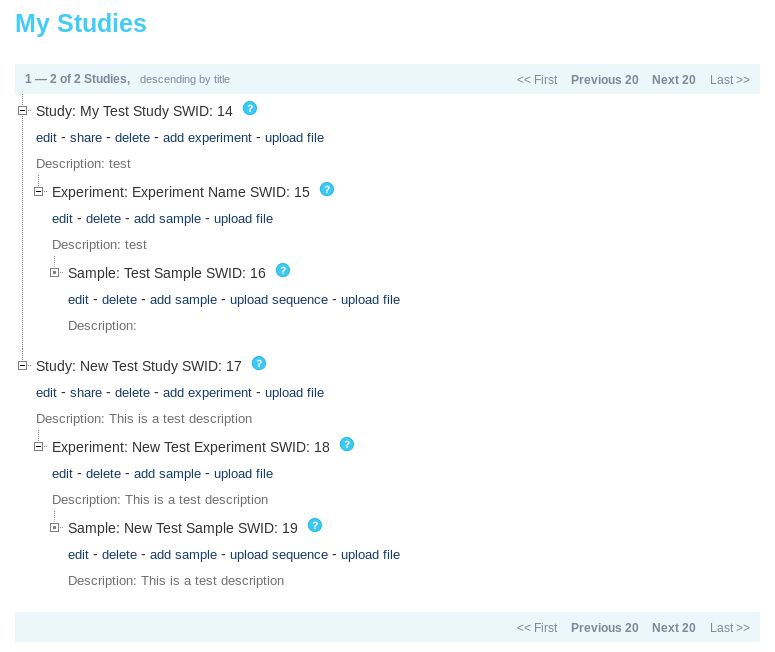Open help icon for New Test Sample
This screenshot has height=652, width=775.
click(315, 525)
